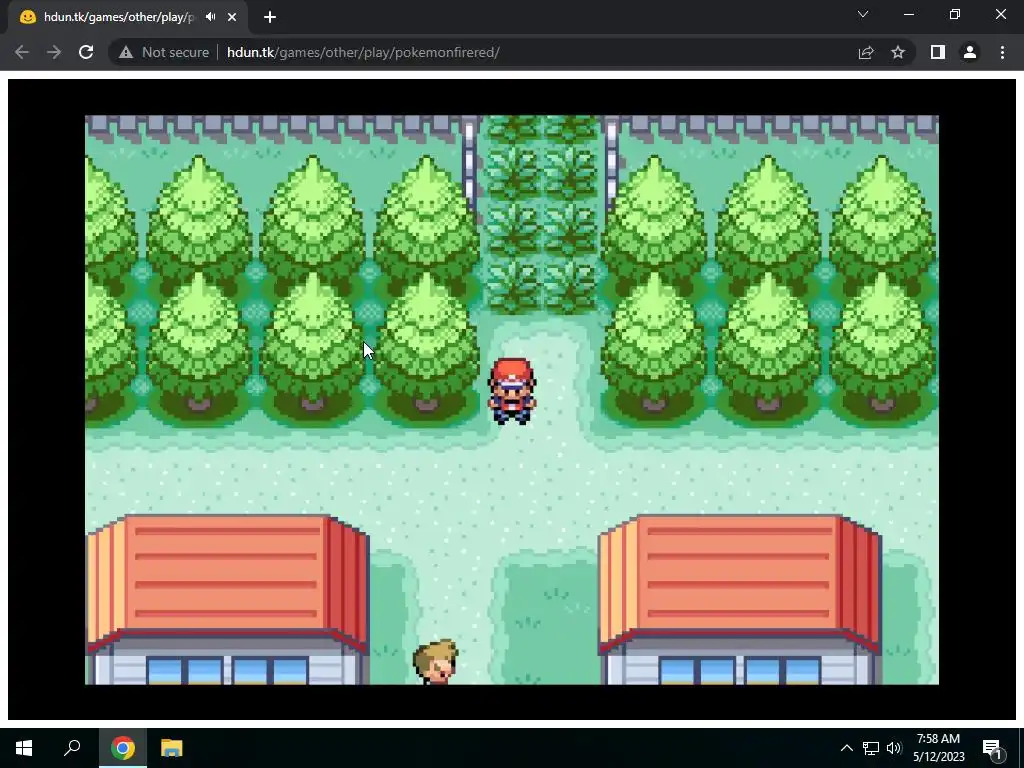
Task: Open the Windows Start menu
Action: 24,748
